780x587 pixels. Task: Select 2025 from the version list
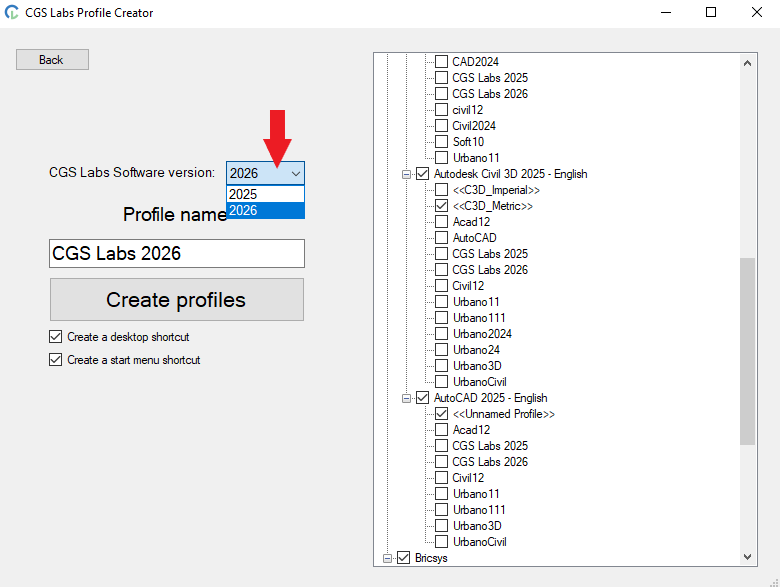[265, 194]
